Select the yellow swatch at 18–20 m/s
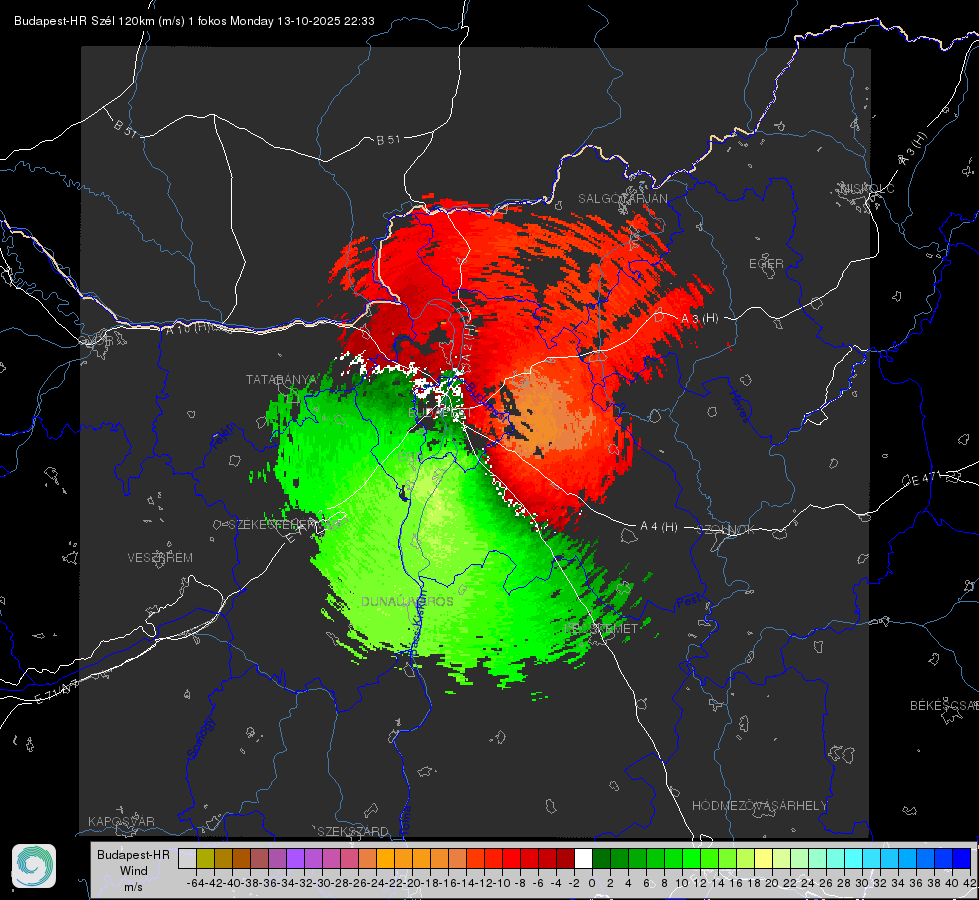 pyautogui.click(x=764, y=859)
